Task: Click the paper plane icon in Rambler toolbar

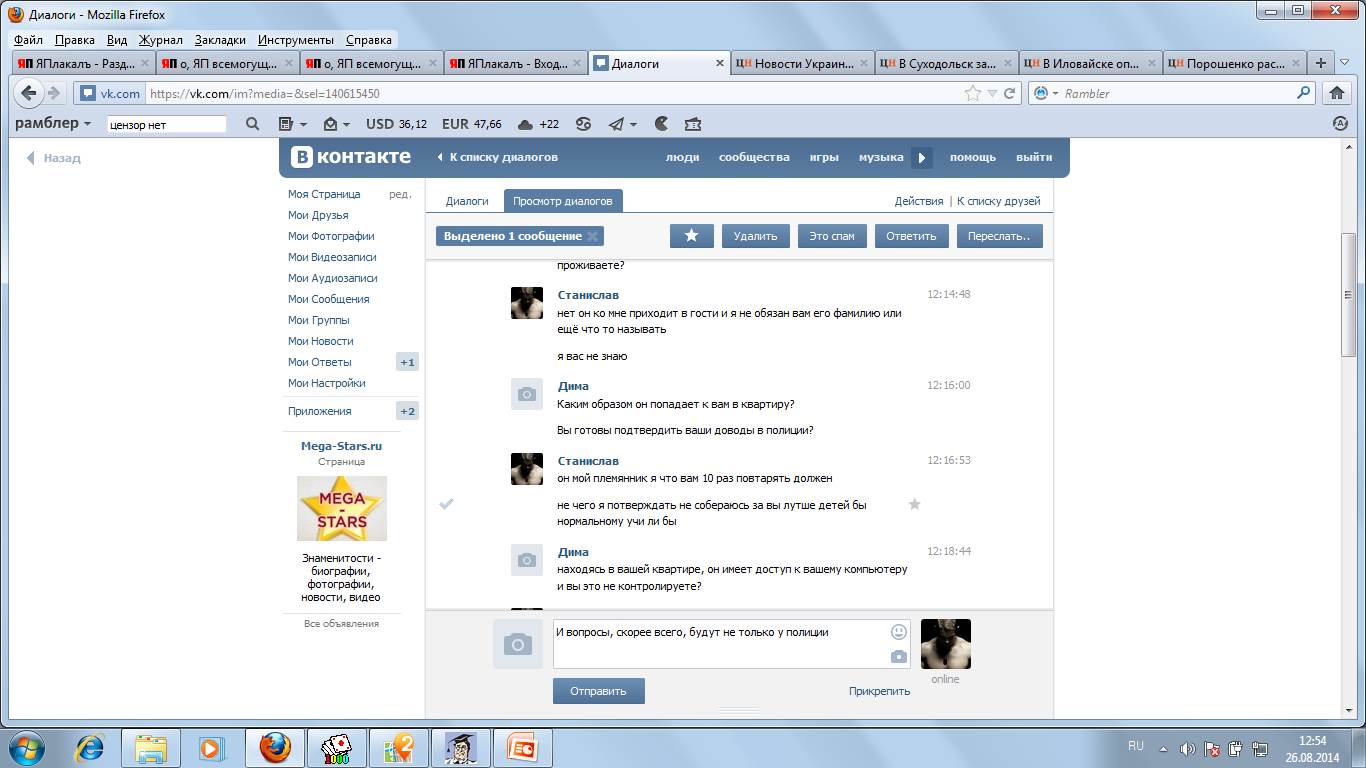Action: 616,124
